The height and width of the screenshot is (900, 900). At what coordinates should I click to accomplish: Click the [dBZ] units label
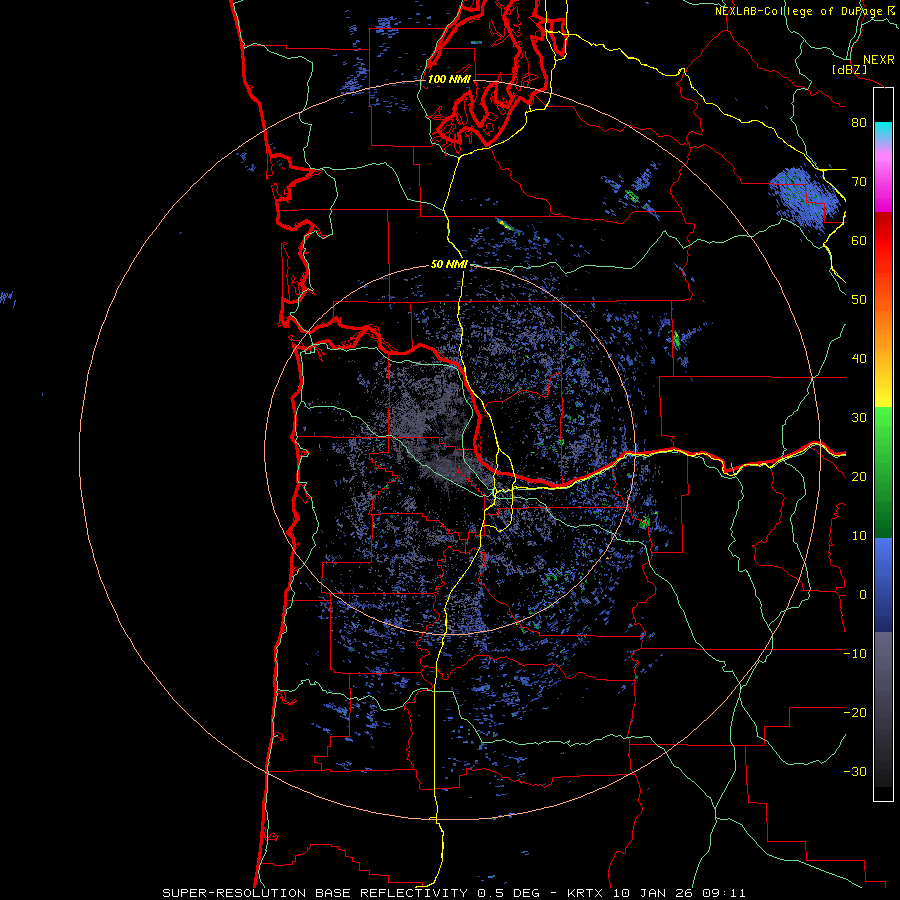(849, 69)
